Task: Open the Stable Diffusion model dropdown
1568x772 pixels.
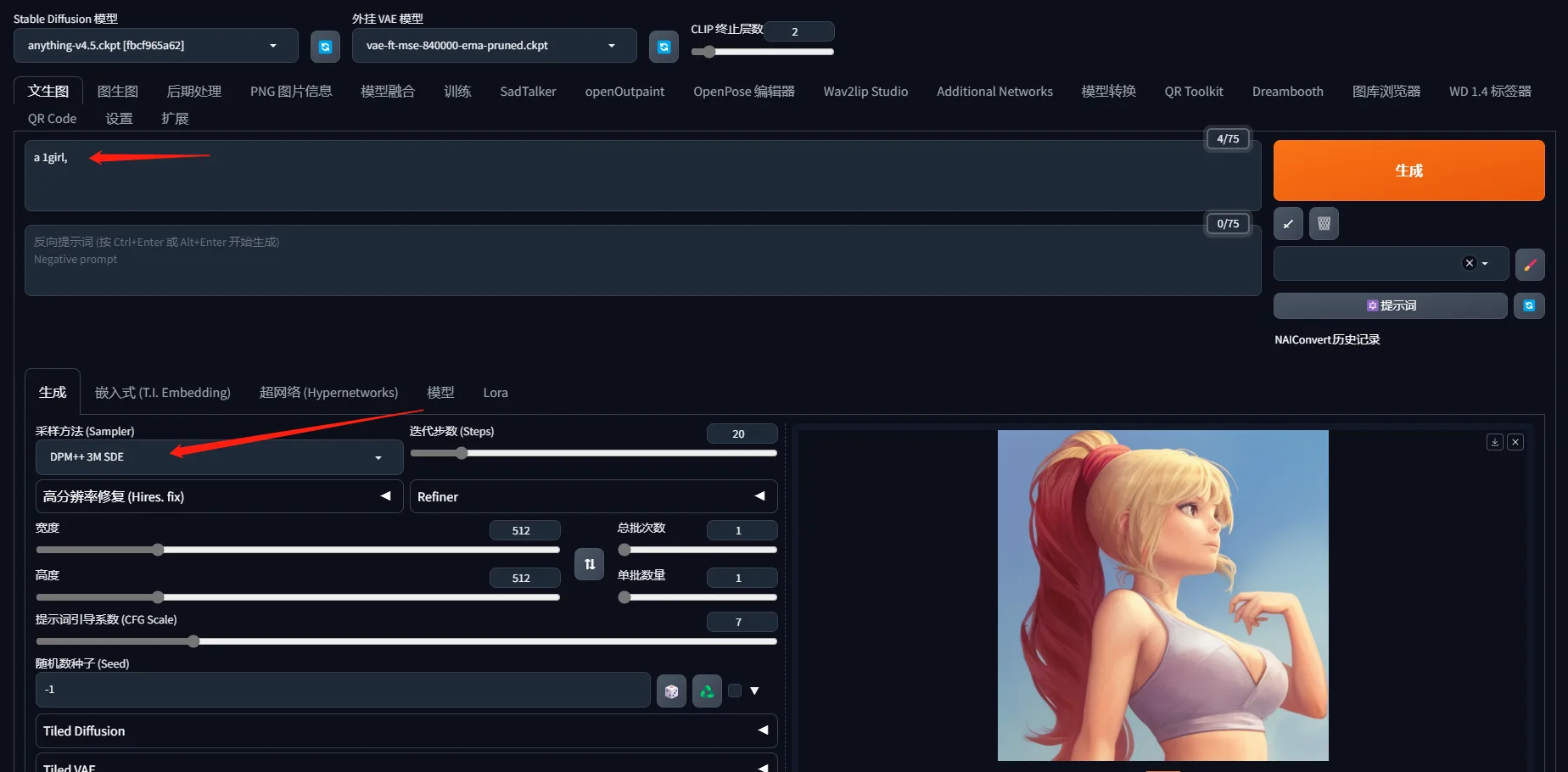Action: [x=156, y=46]
